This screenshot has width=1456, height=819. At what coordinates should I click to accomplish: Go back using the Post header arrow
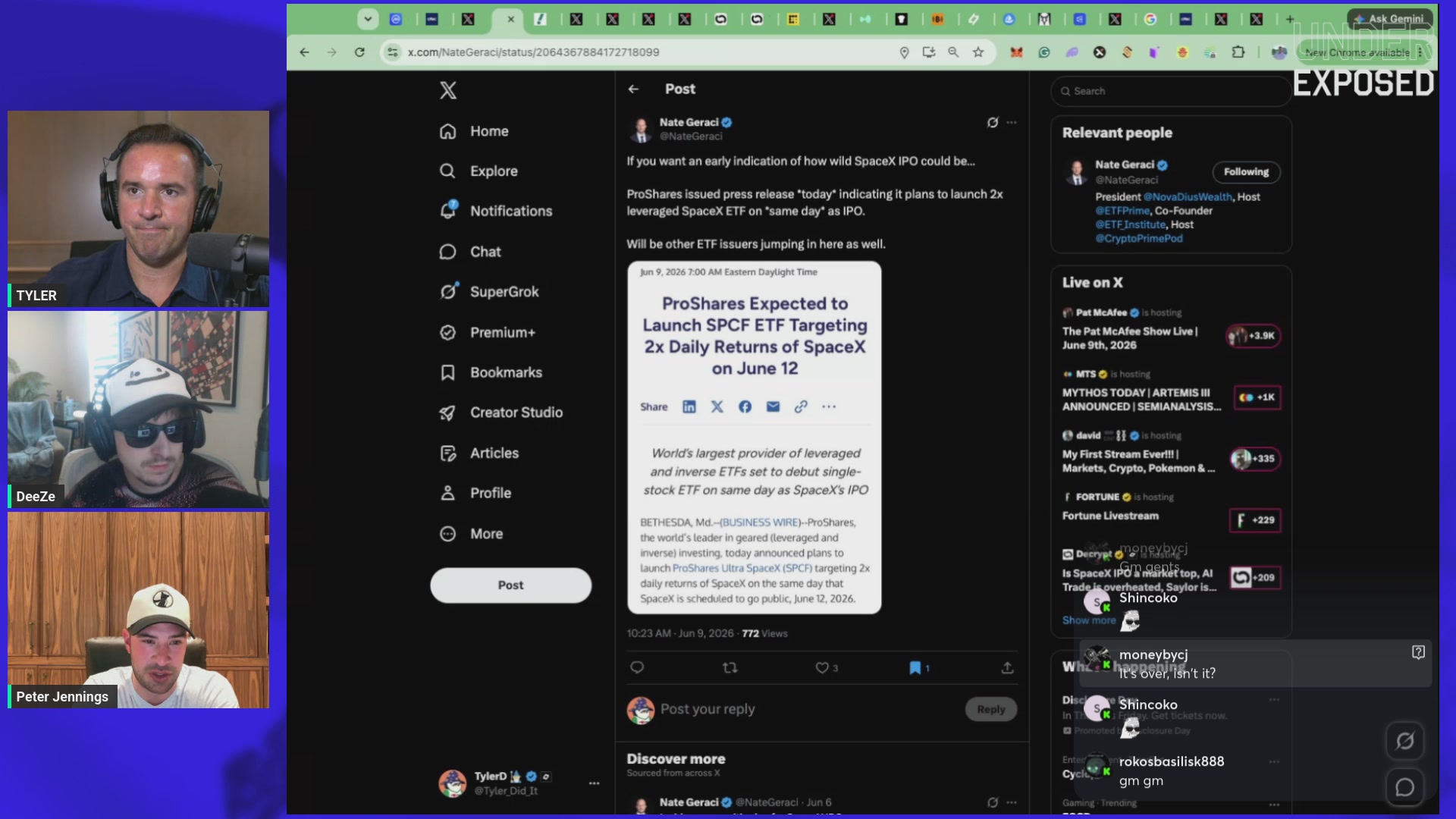[x=633, y=89]
